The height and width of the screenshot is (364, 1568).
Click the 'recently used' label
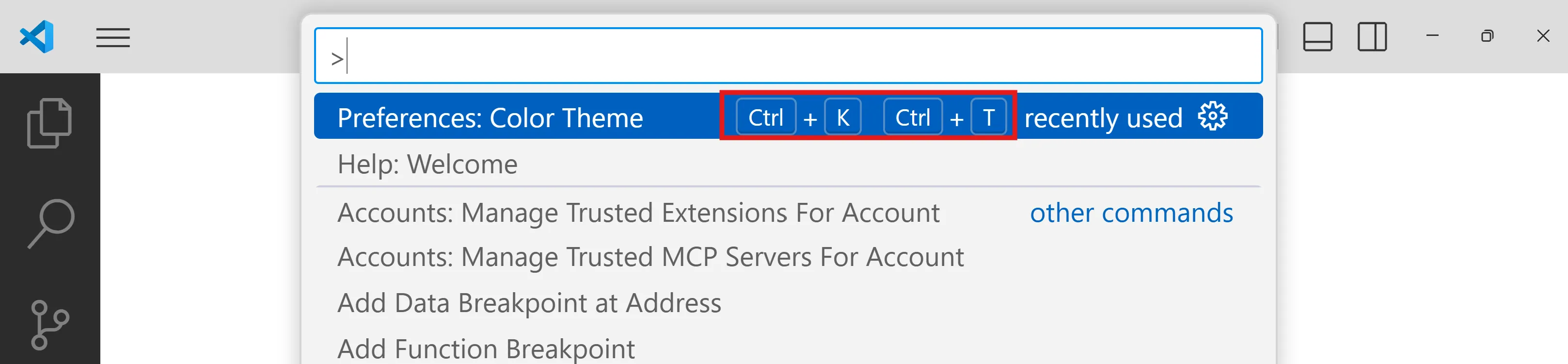[x=1102, y=117]
